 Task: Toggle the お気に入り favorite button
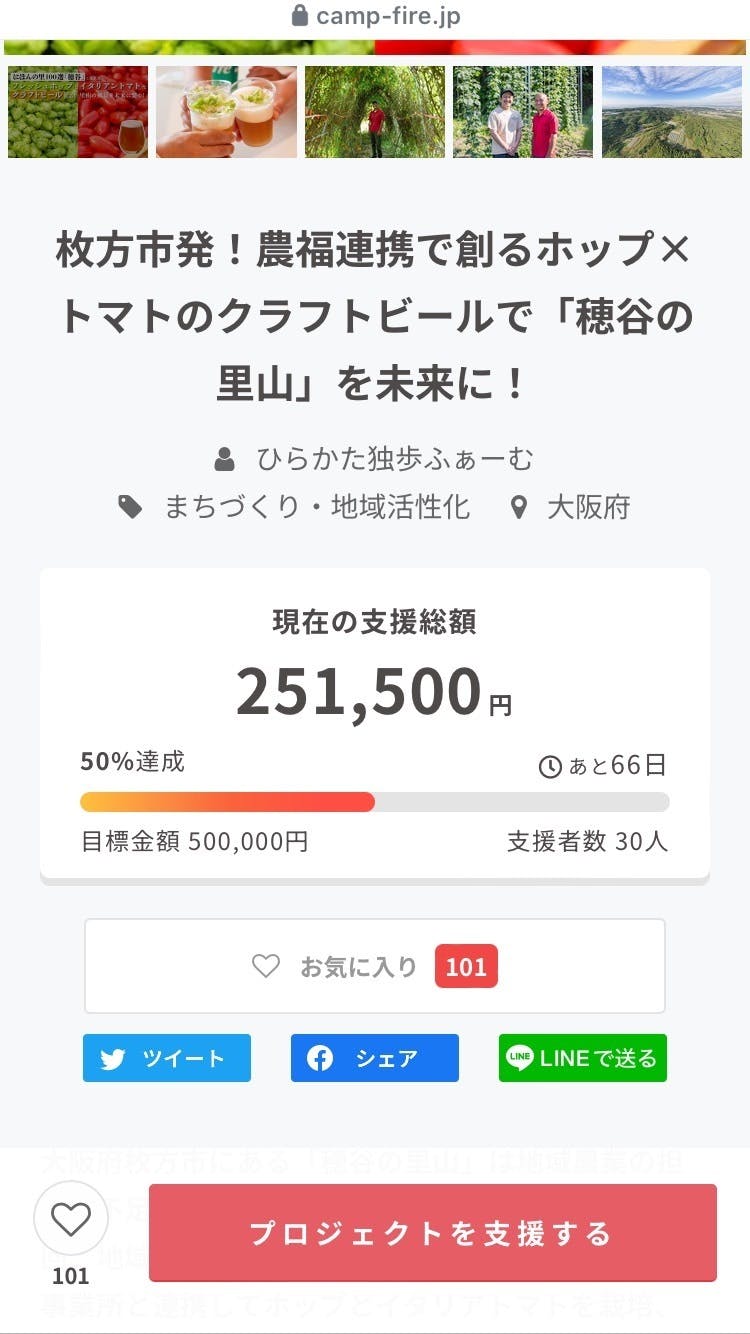tap(375, 966)
